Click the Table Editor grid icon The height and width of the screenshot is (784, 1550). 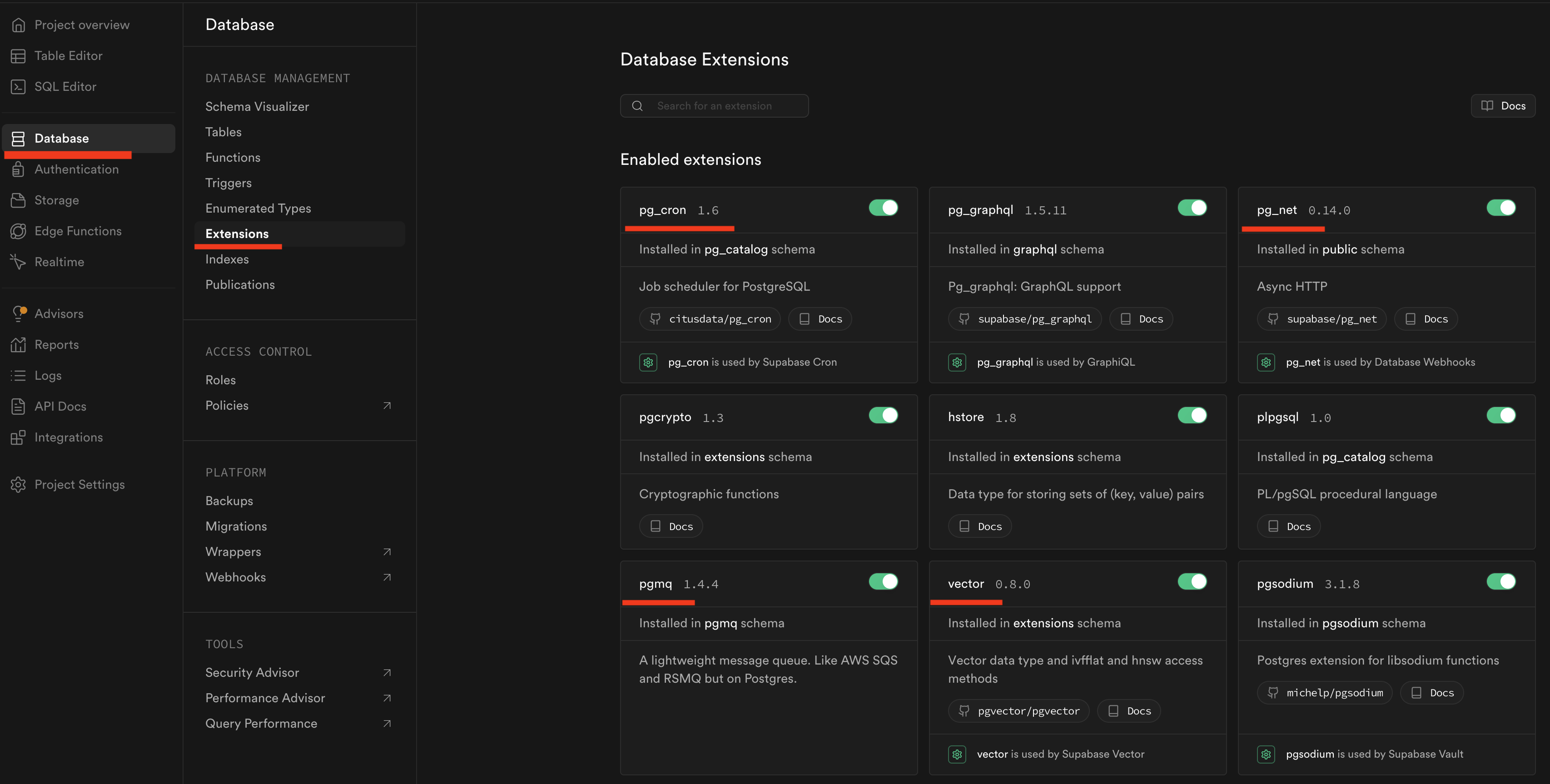coord(18,56)
